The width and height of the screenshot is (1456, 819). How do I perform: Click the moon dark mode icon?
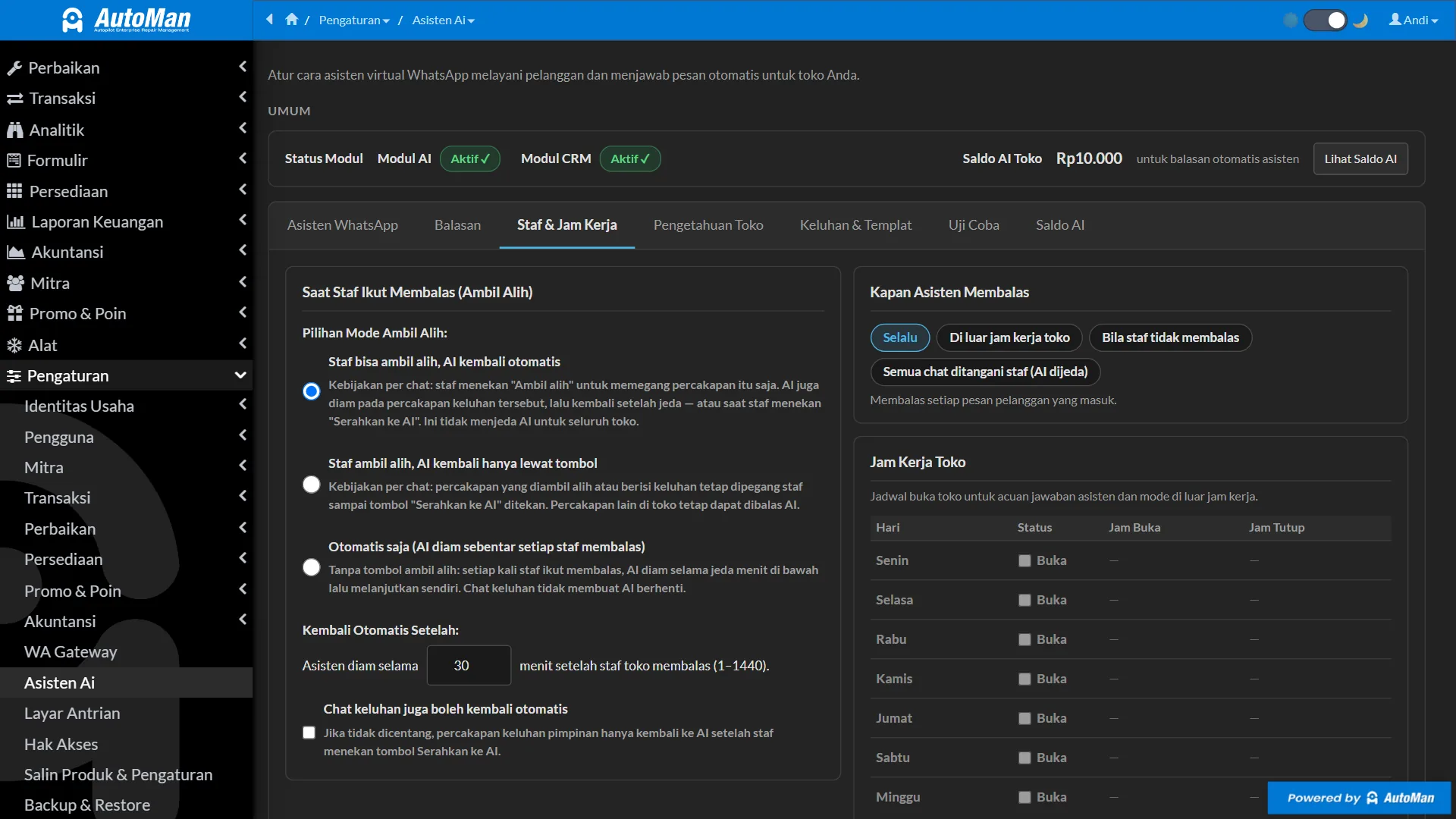pyautogui.click(x=1360, y=20)
